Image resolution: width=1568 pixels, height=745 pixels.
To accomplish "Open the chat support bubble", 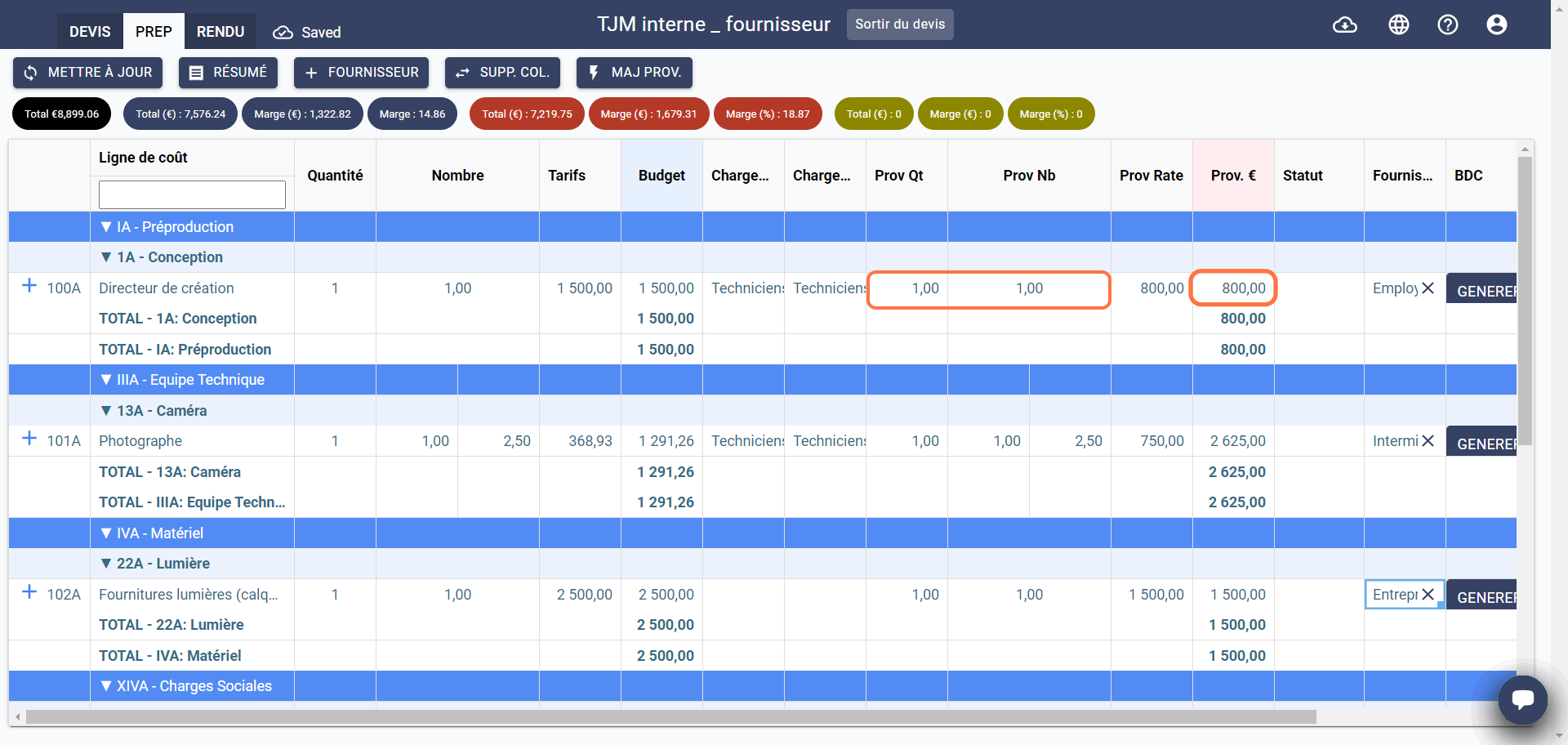I will pos(1523,700).
